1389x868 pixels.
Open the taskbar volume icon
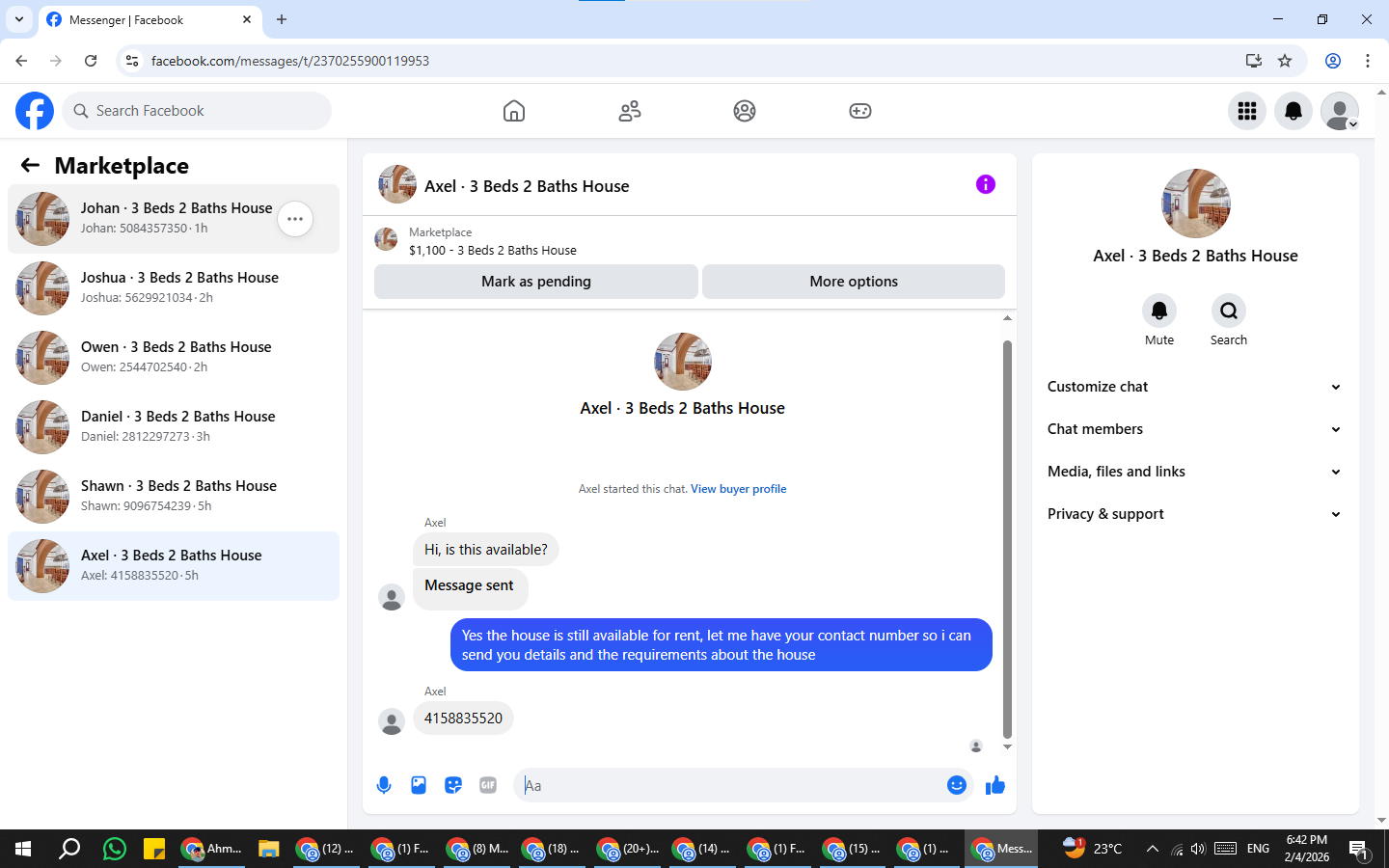(1198, 849)
